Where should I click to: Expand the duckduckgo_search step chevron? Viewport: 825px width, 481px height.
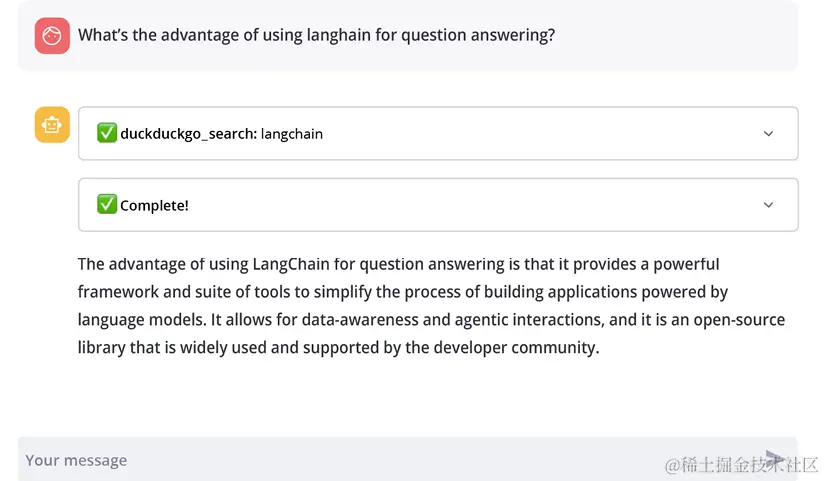(x=768, y=134)
